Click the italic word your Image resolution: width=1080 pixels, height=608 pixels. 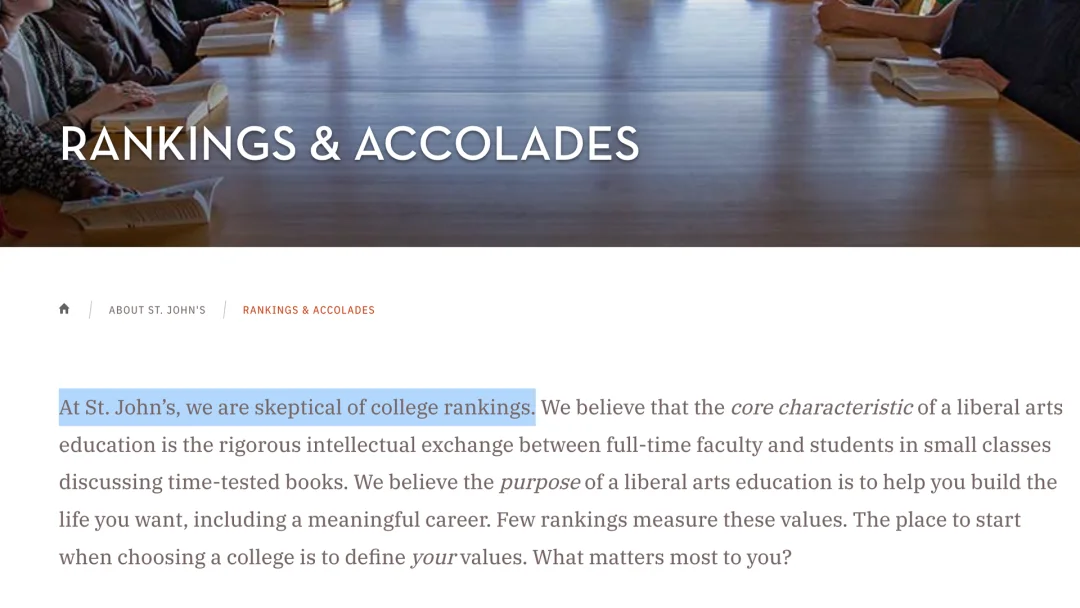point(433,557)
